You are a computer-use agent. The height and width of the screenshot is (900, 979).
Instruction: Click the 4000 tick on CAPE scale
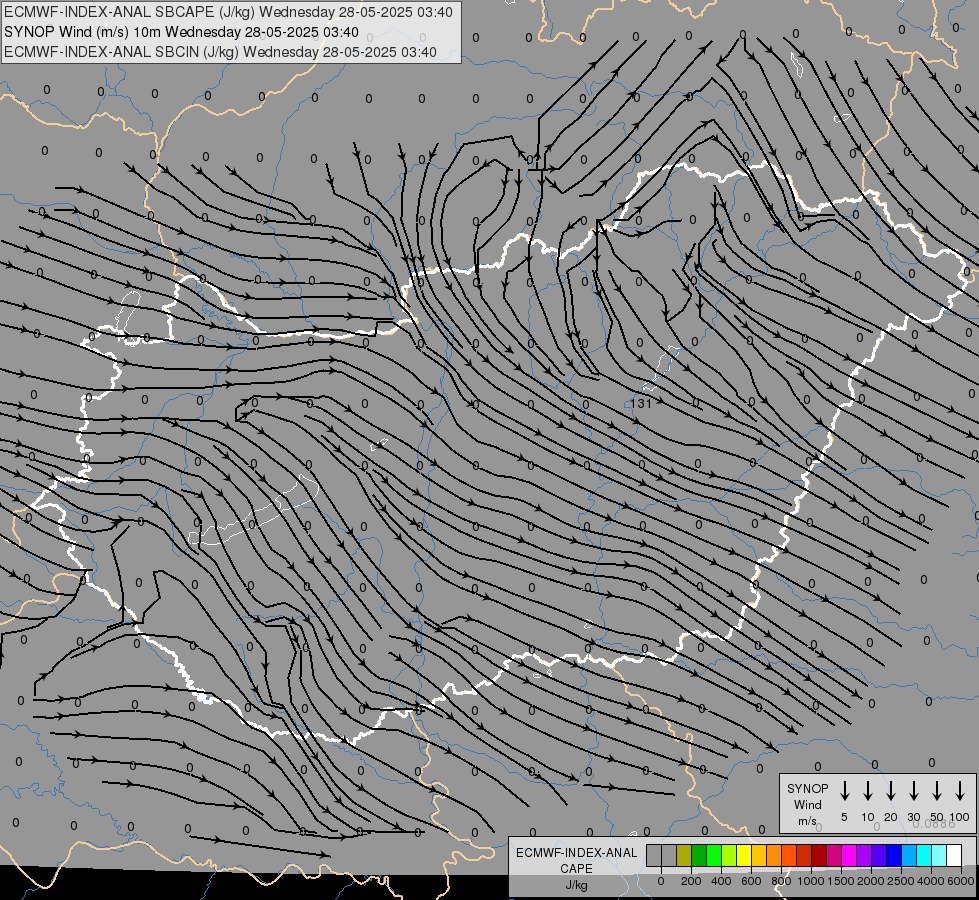[931, 881]
